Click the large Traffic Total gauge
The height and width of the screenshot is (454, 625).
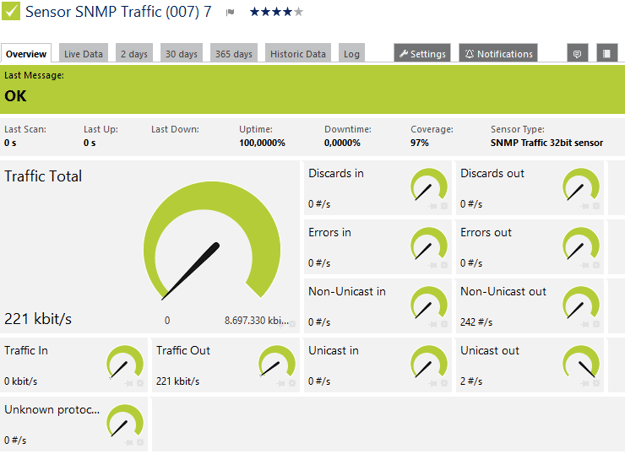tap(212, 241)
